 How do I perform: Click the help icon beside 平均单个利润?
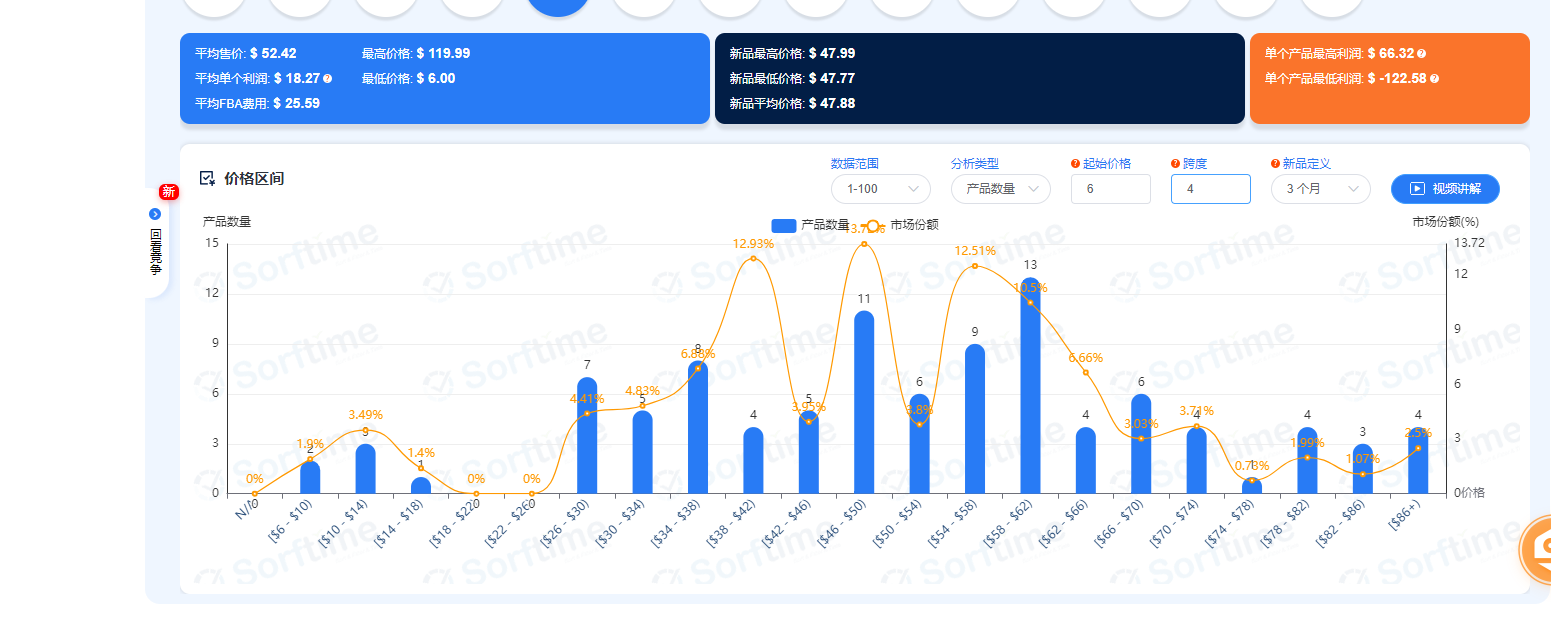click(x=327, y=79)
